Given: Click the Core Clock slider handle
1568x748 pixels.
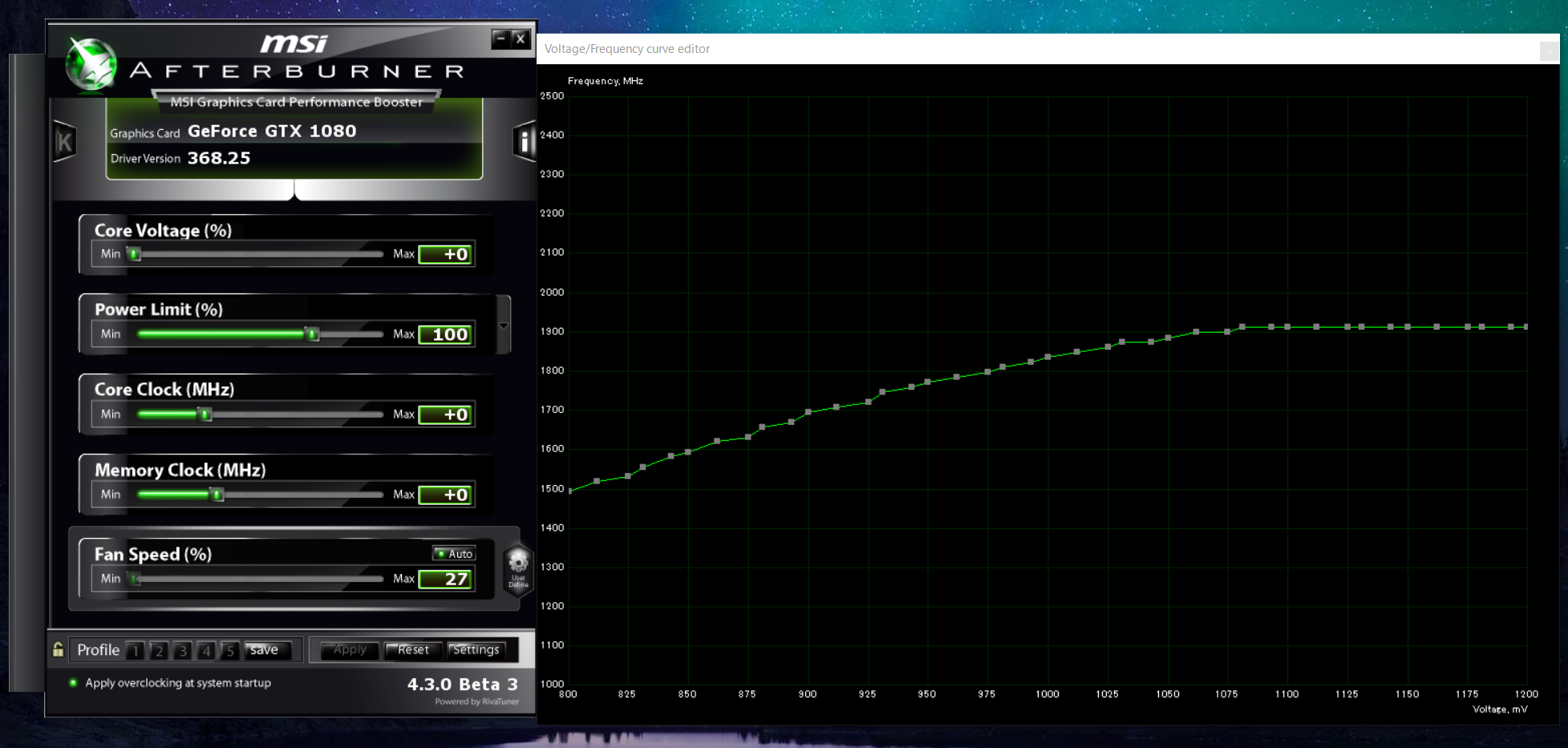Looking at the screenshot, I should tap(205, 414).
